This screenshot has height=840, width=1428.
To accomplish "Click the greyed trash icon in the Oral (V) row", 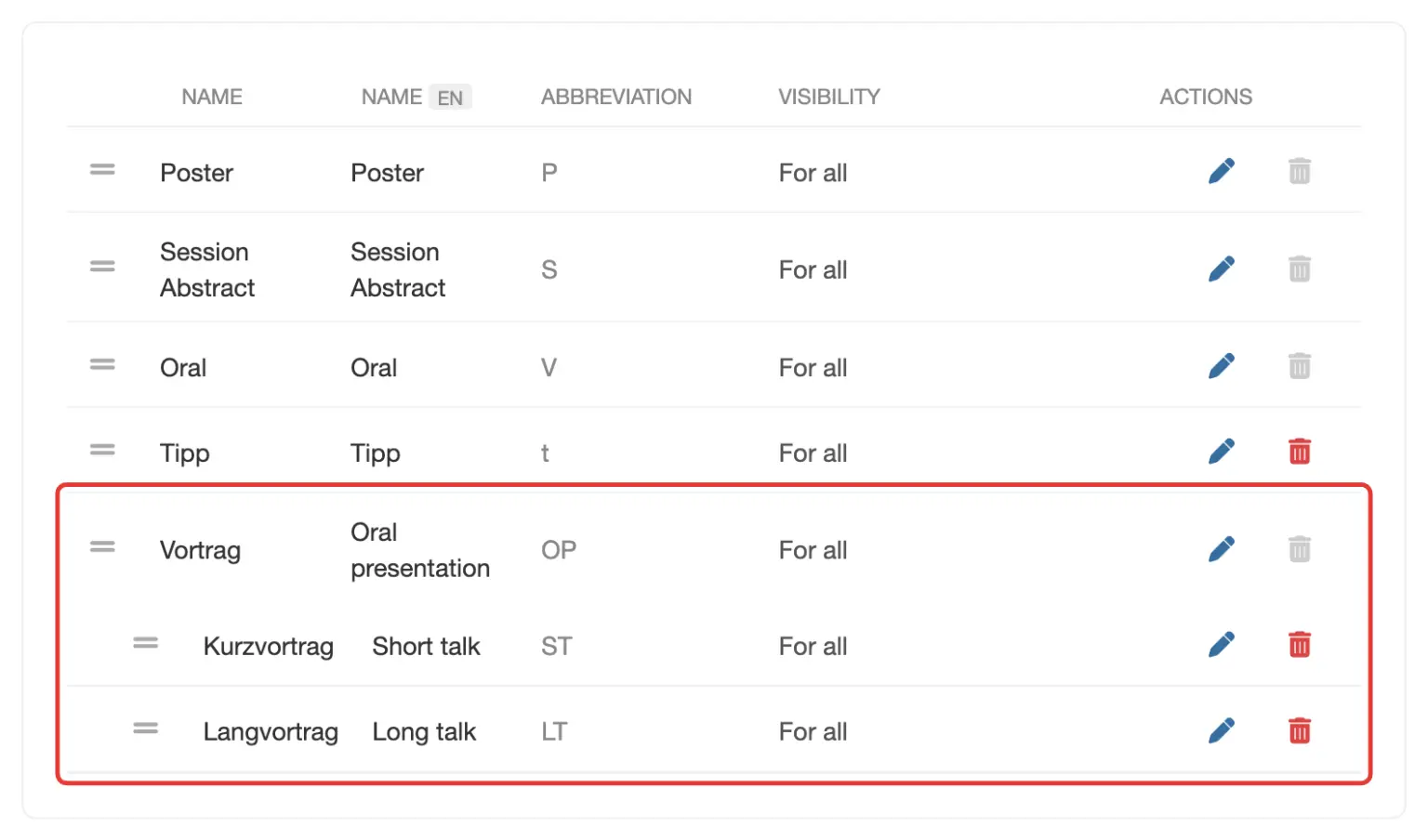I will coord(1300,366).
